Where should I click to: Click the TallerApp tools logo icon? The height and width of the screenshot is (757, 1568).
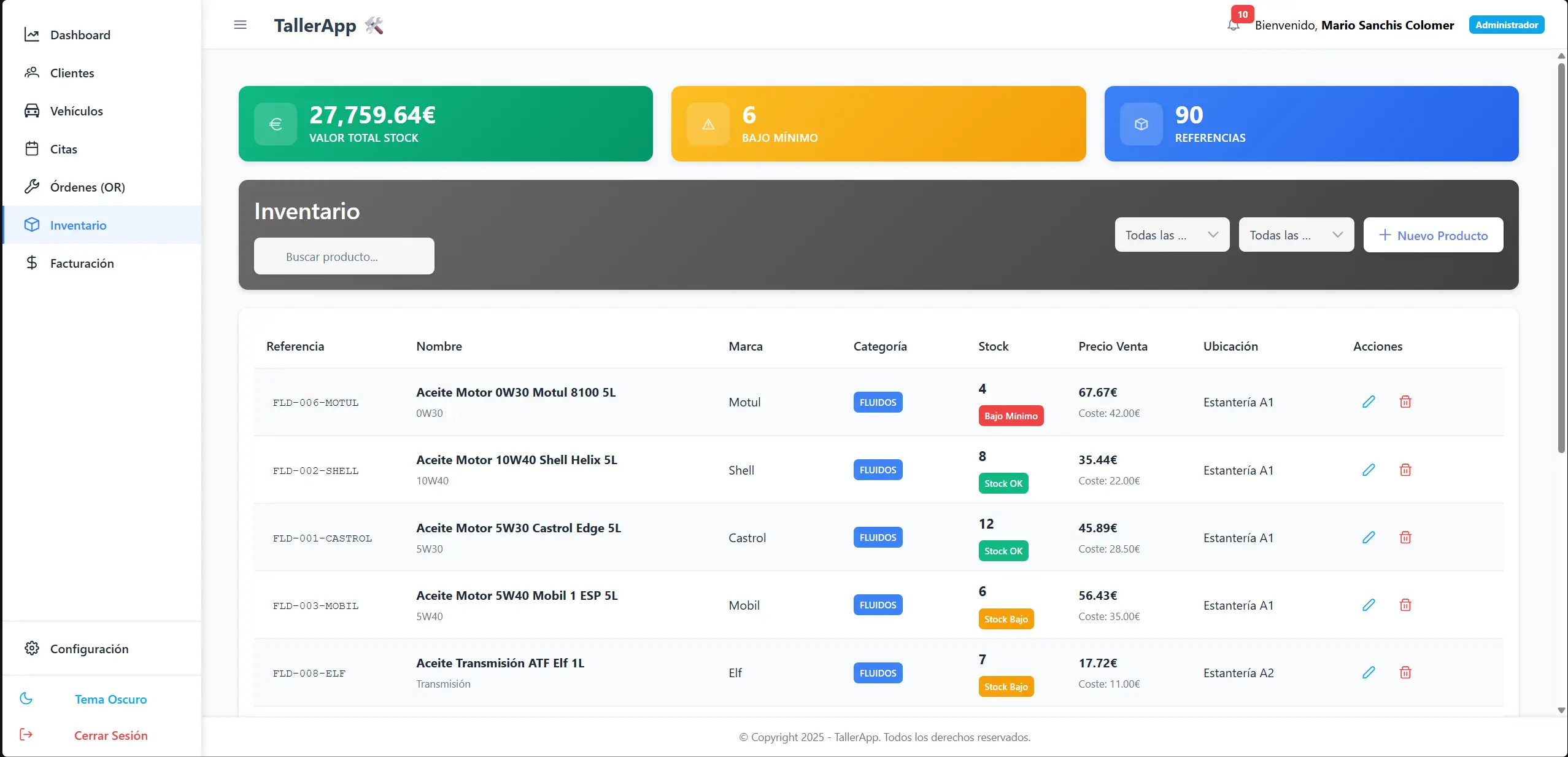pos(374,25)
